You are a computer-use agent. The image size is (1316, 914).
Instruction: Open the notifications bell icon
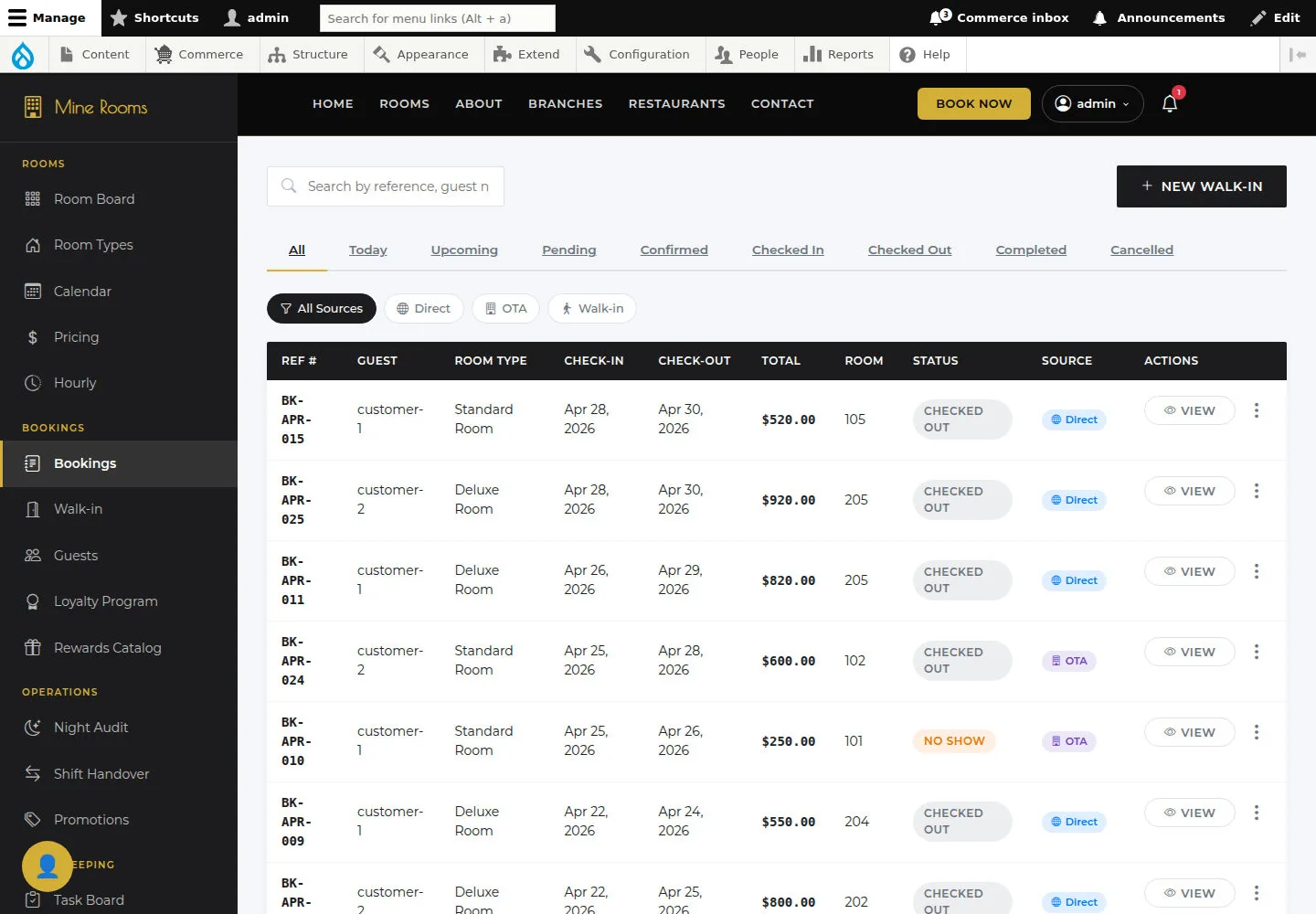pos(1170,103)
